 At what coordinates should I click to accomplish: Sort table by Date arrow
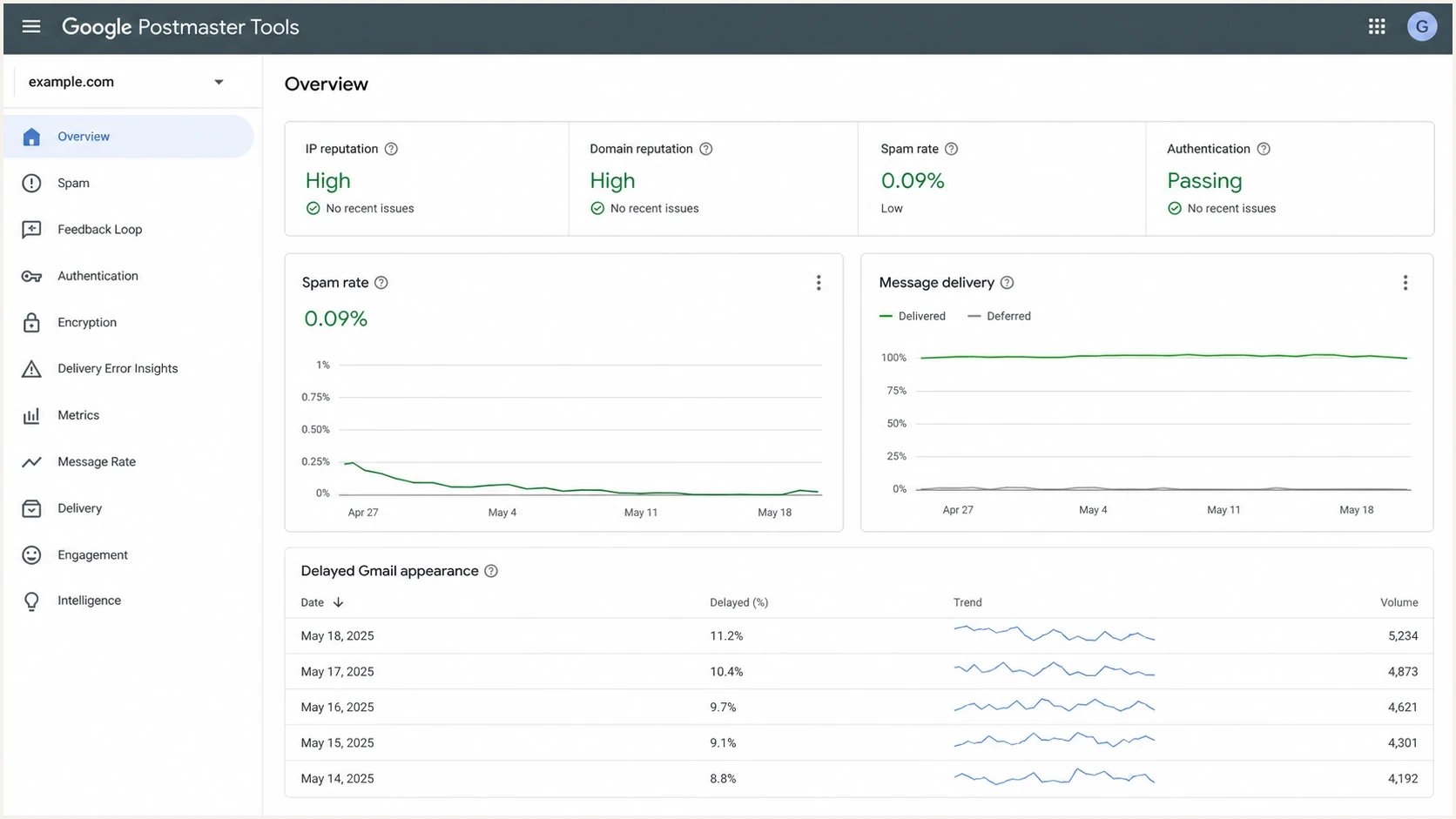338,602
